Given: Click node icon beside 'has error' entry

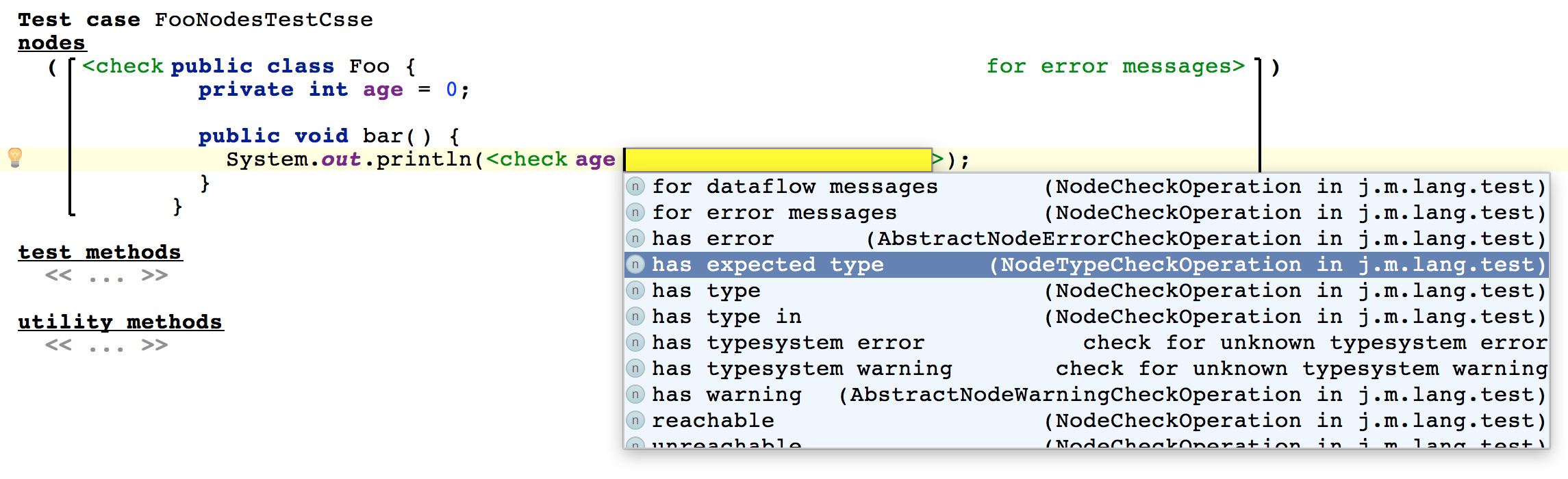Looking at the screenshot, I should point(635,238).
